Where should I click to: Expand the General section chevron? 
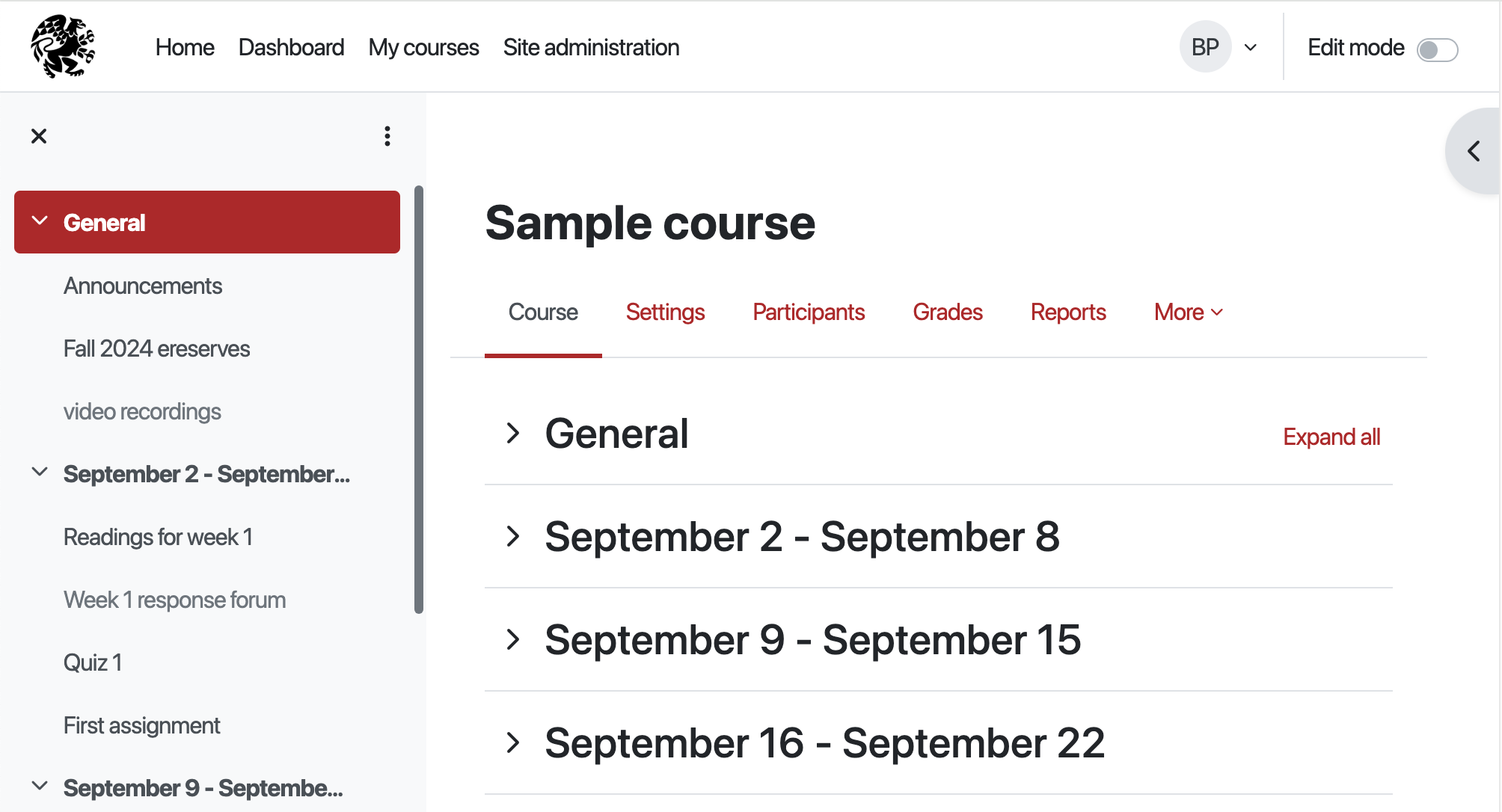(x=513, y=433)
